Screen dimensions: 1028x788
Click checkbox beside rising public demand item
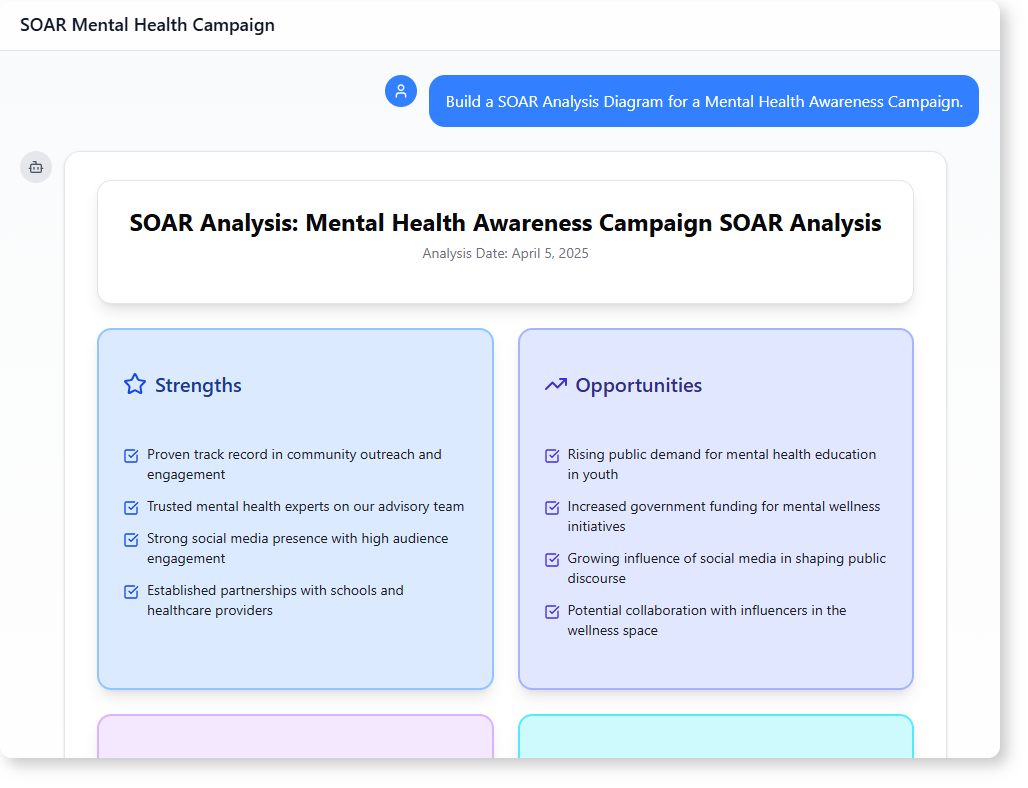tap(552, 456)
